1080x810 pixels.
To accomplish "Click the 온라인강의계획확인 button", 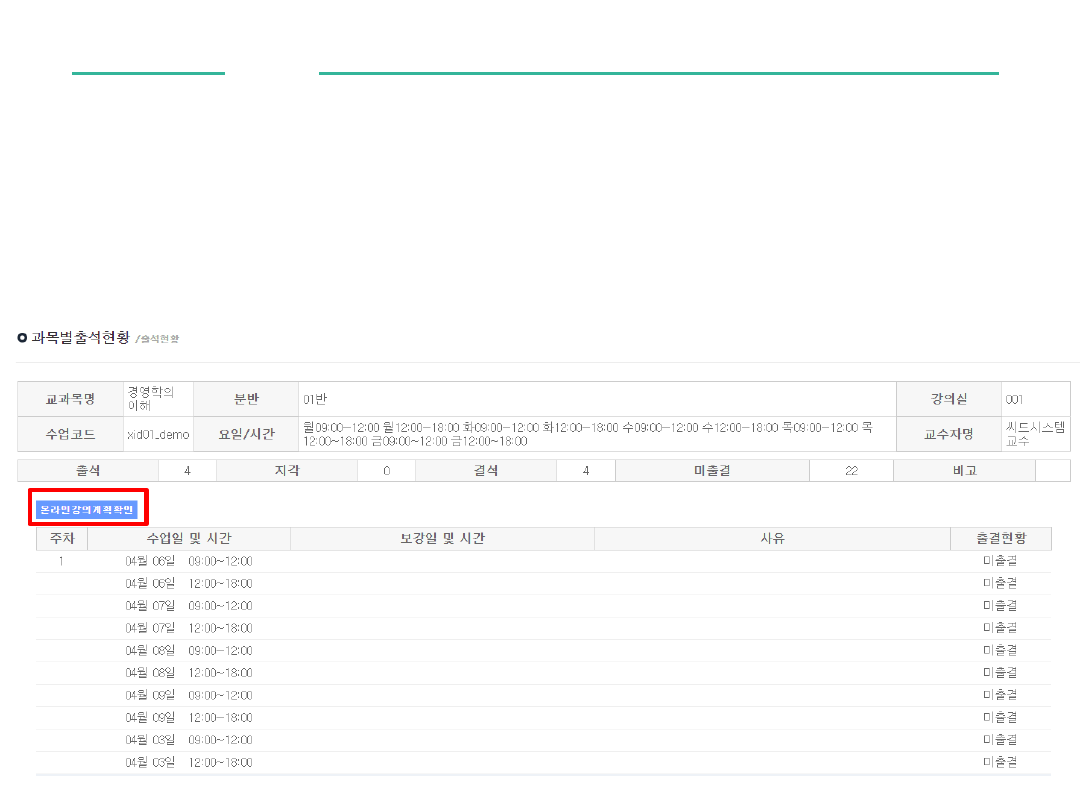I will click(86, 509).
